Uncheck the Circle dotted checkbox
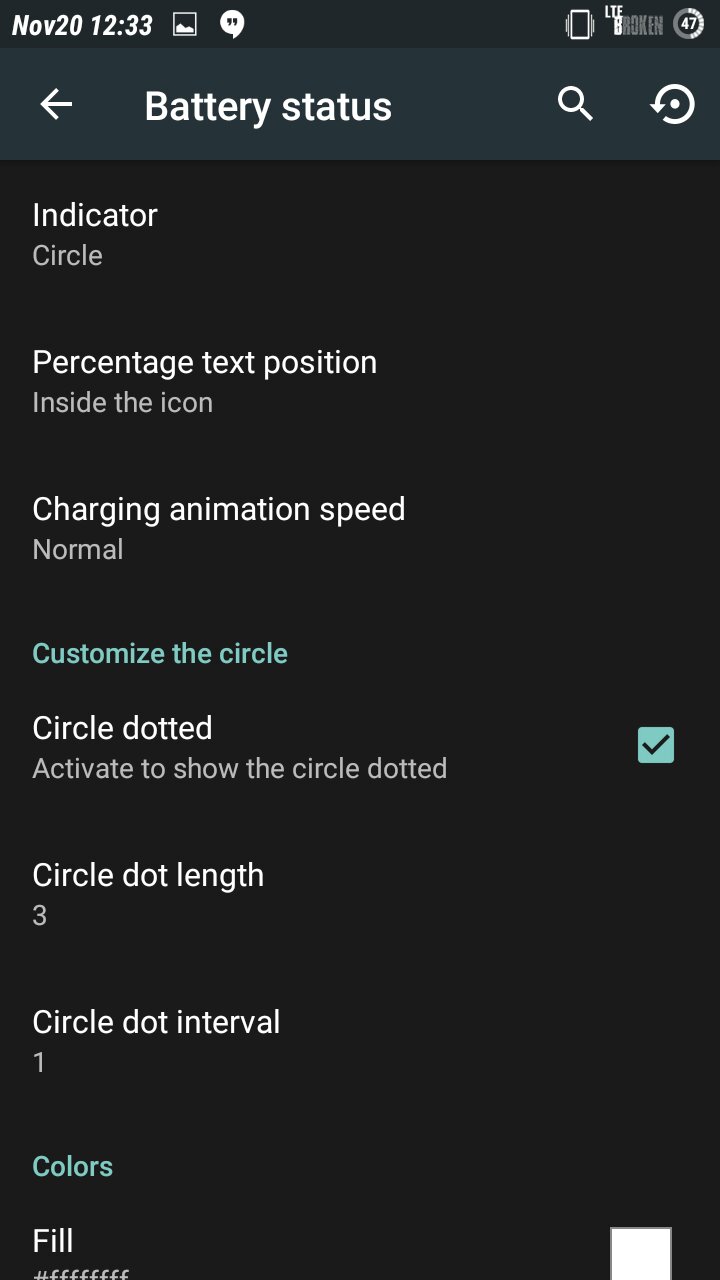Screen dimensions: 720x1280 coord(656,745)
